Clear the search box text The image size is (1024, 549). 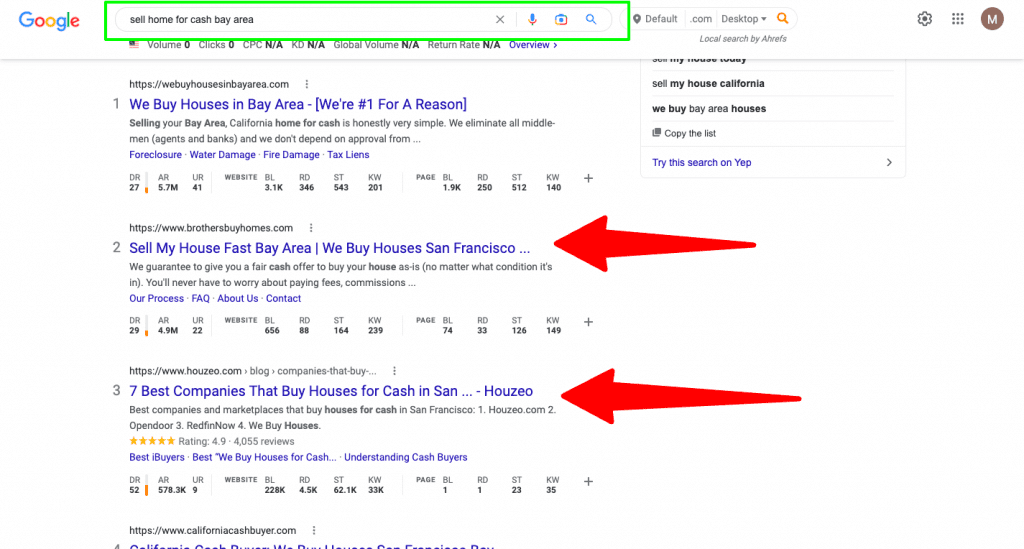(x=500, y=20)
